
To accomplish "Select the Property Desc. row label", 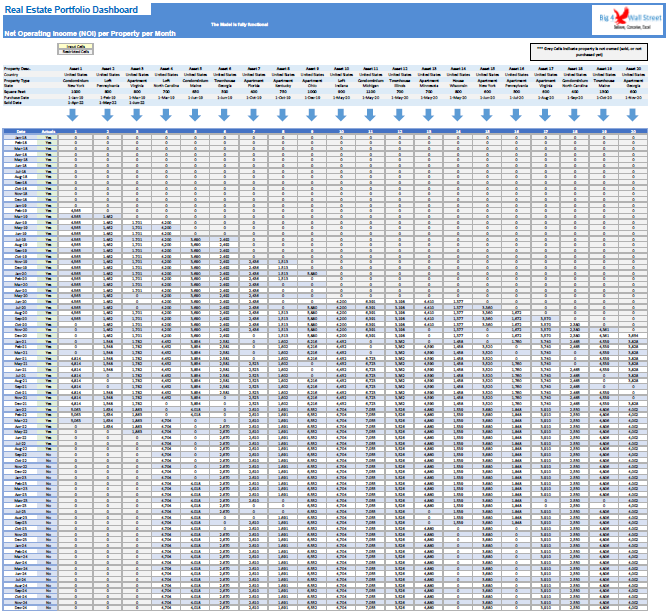I will tap(17, 68).
